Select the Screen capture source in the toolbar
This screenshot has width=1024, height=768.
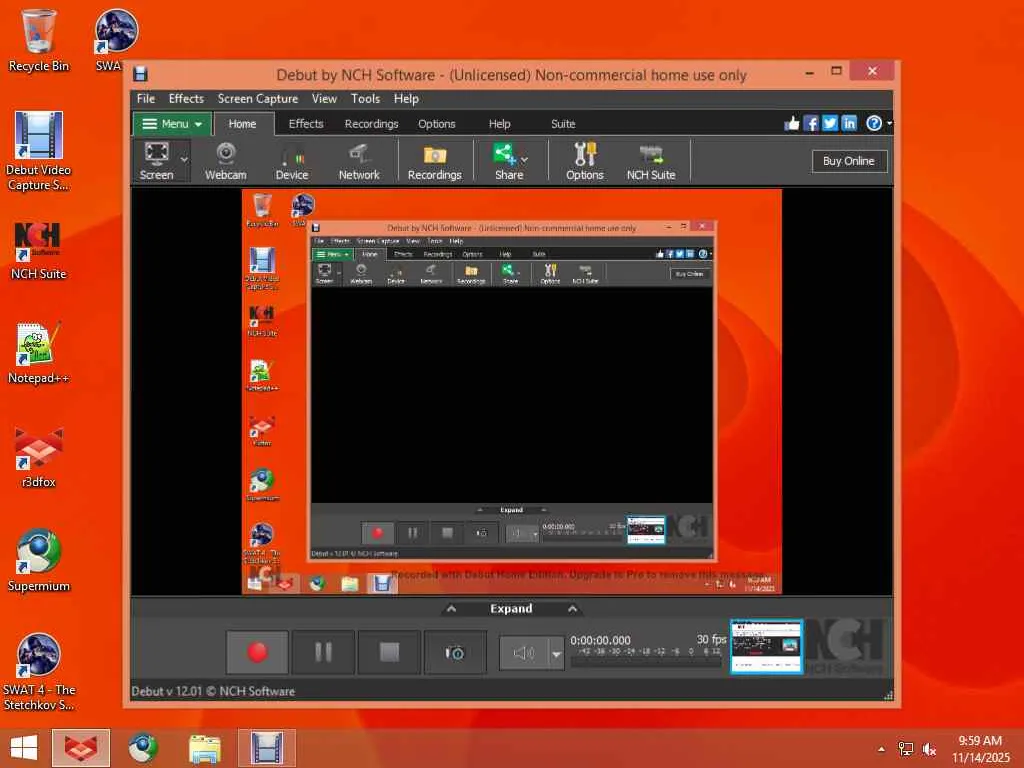pyautogui.click(x=156, y=161)
